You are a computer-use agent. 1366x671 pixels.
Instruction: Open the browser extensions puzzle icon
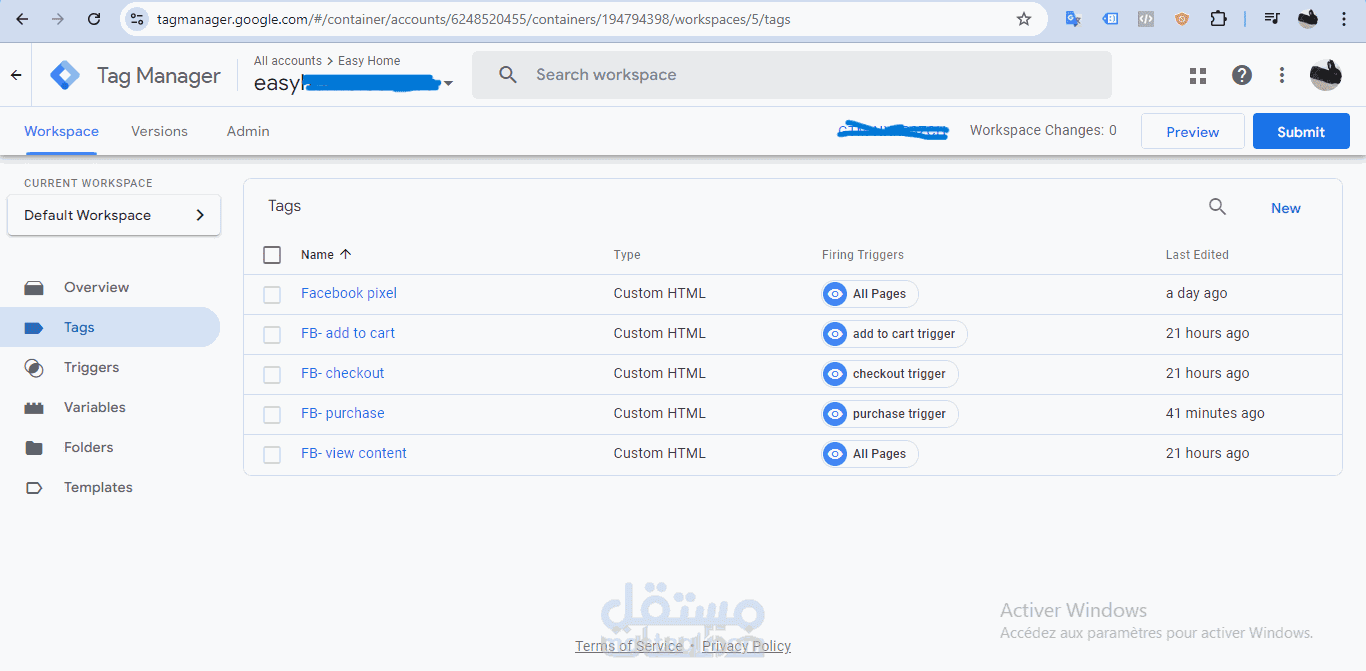[1218, 19]
